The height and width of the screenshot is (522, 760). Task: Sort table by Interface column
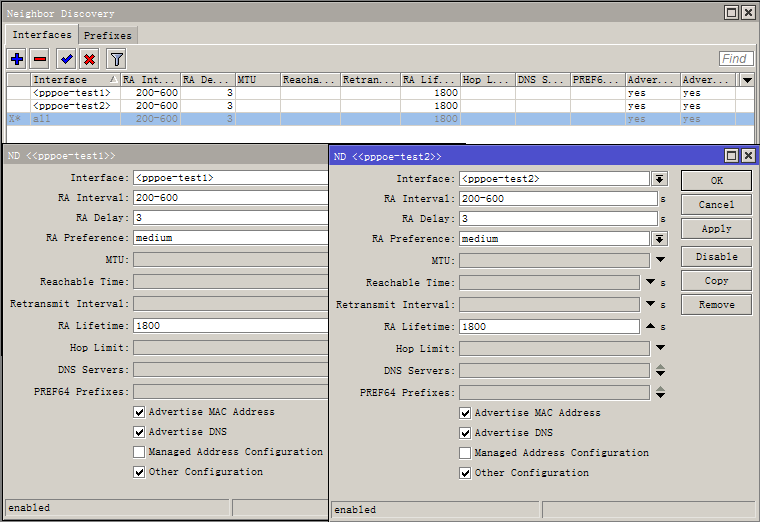(x=75, y=79)
